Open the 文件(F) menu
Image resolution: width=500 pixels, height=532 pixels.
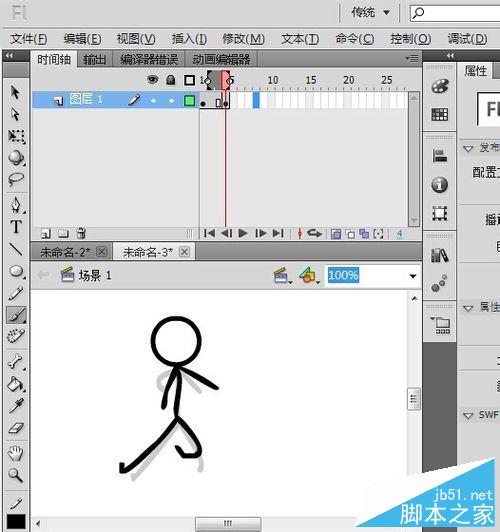(x=28, y=39)
